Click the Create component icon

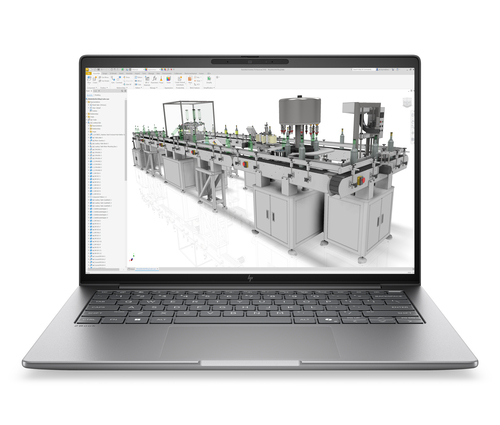tap(95, 79)
